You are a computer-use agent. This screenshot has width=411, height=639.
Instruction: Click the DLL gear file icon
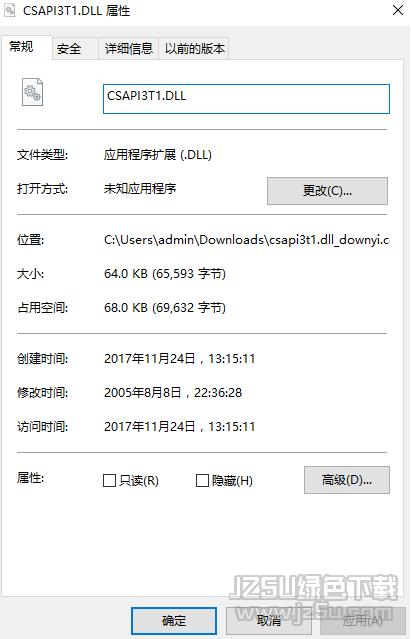[32, 92]
